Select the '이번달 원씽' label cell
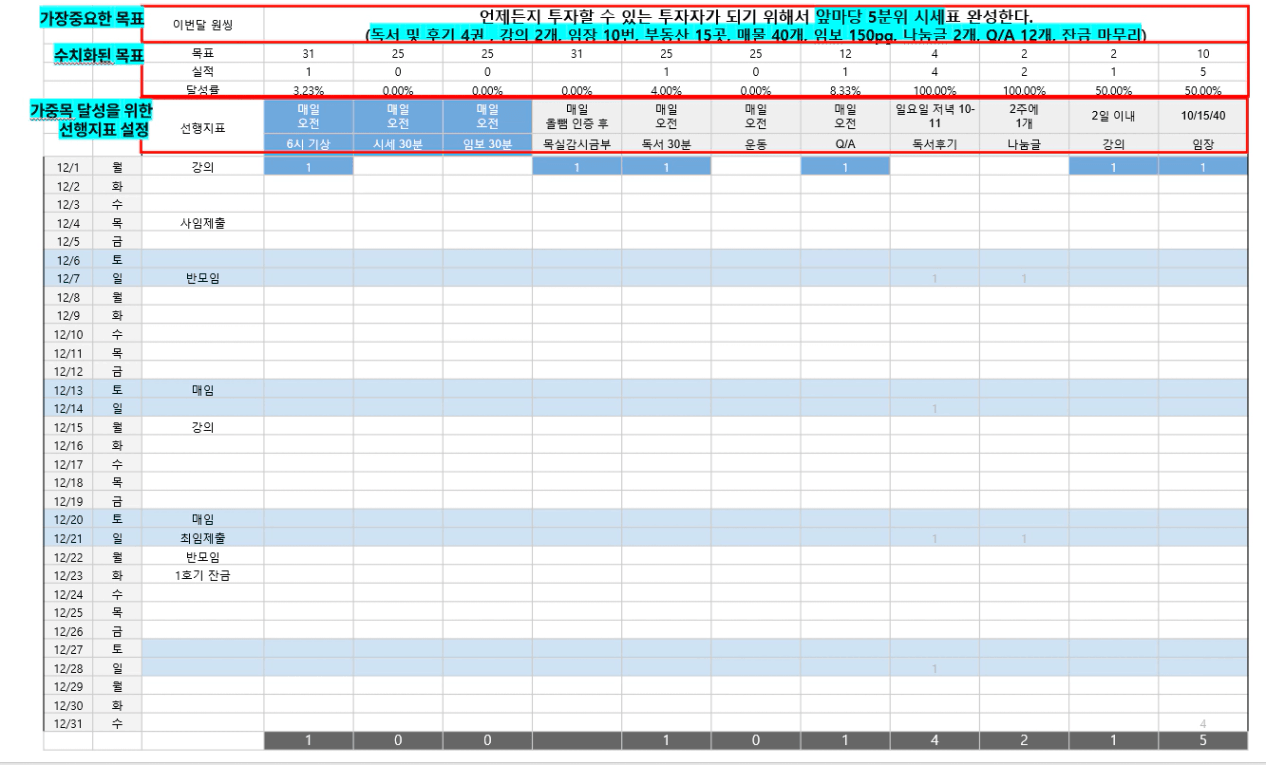The width and height of the screenshot is (1266, 765). pos(203,24)
